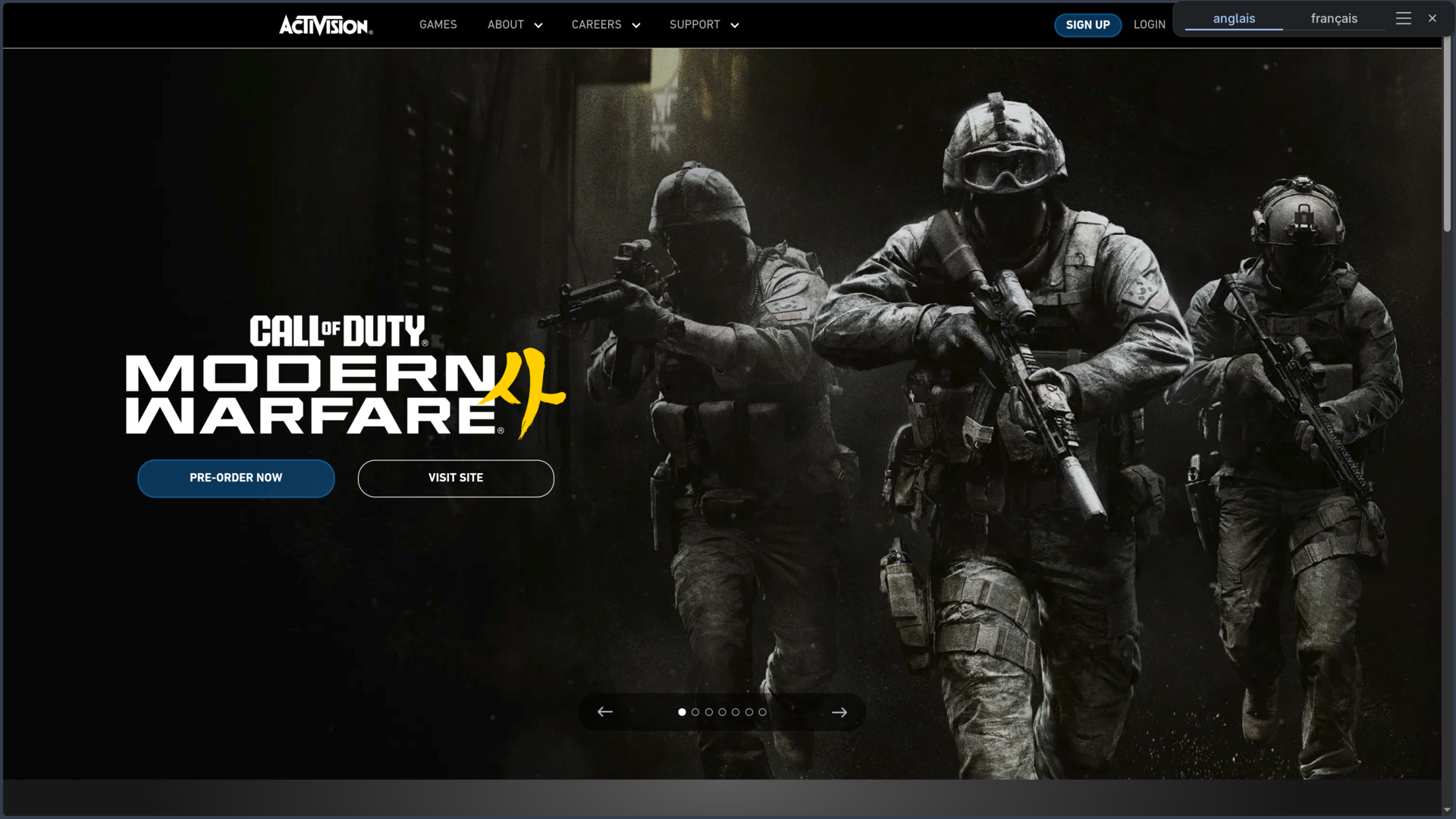Screen dimensions: 1456x819
Task: Click the VISIT SITE button
Action: pyautogui.click(x=456, y=478)
